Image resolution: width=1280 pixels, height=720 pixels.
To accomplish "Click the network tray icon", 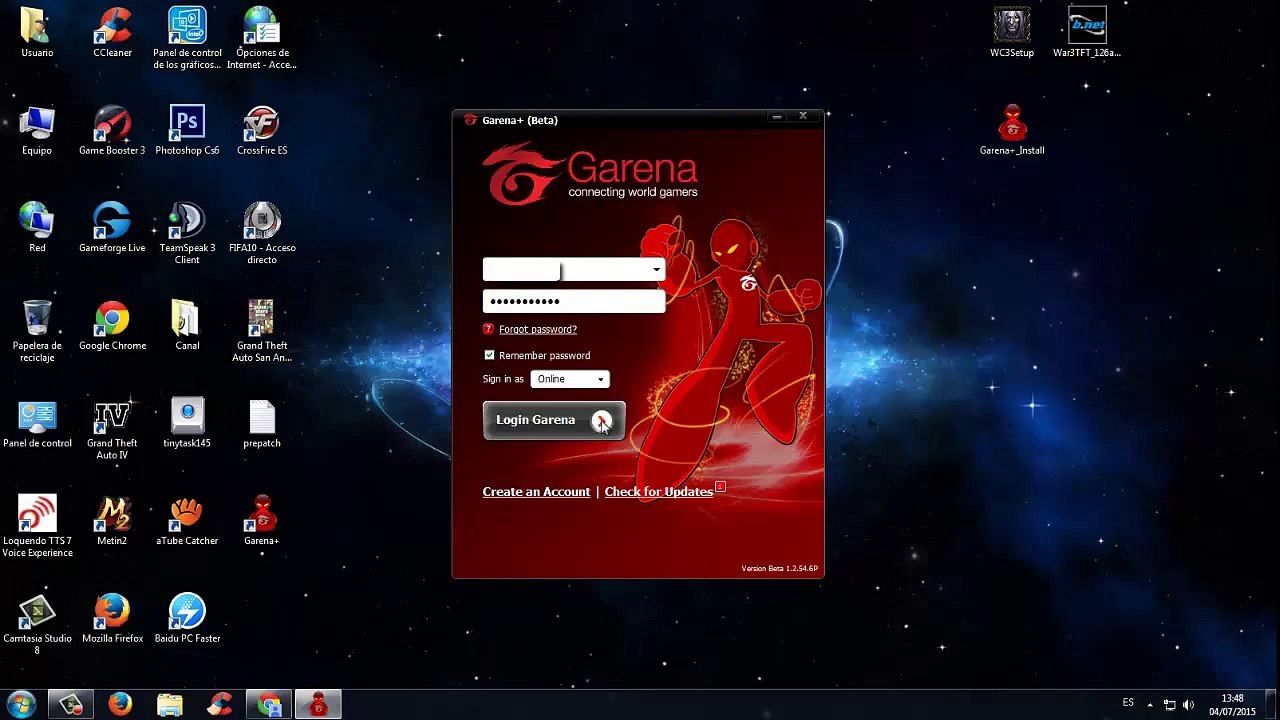I will point(1169,705).
